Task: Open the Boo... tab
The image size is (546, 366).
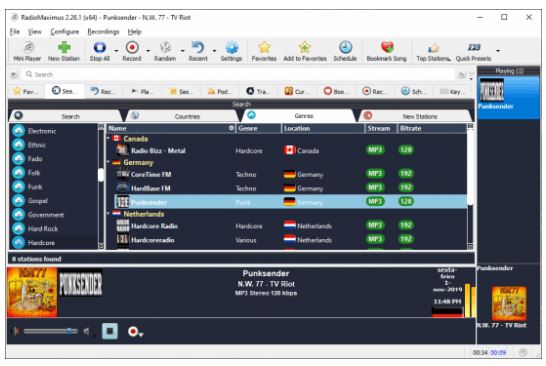Action: click(336, 92)
